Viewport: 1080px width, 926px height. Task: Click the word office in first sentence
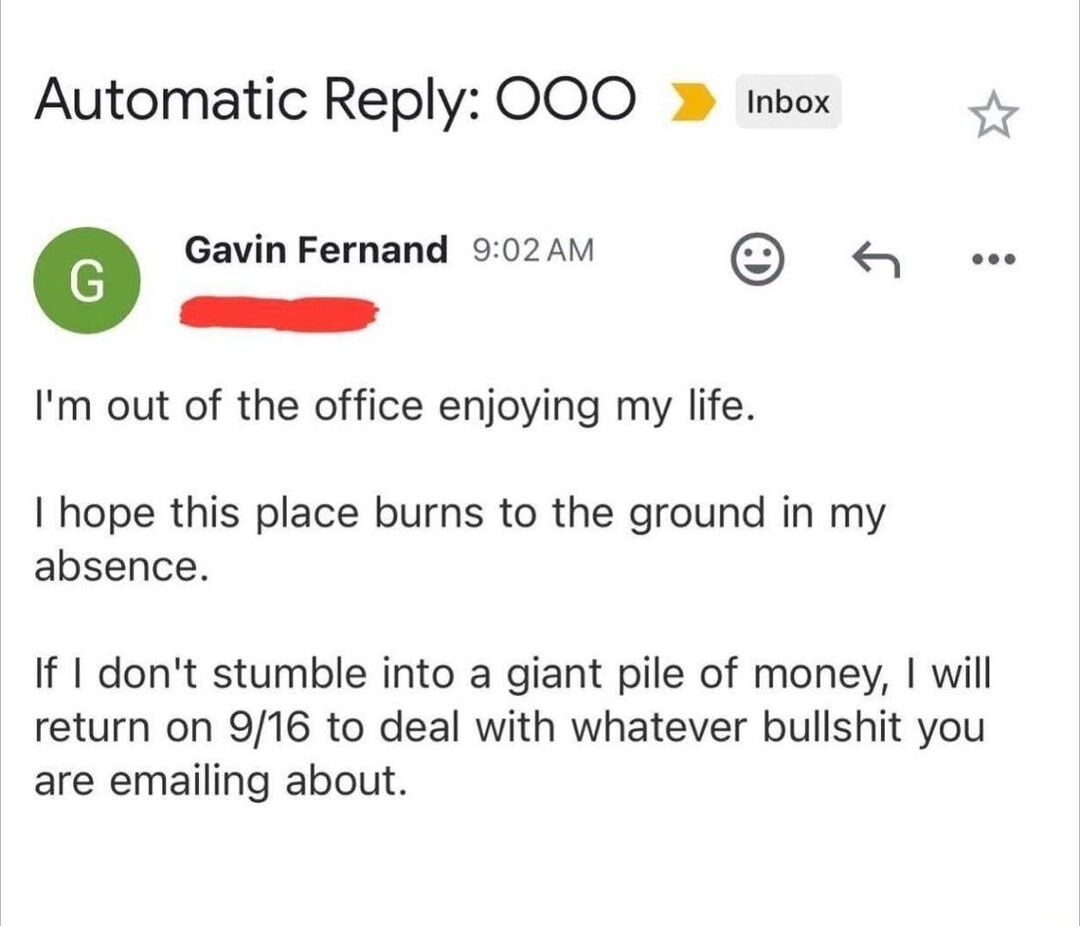pyautogui.click(x=368, y=405)
